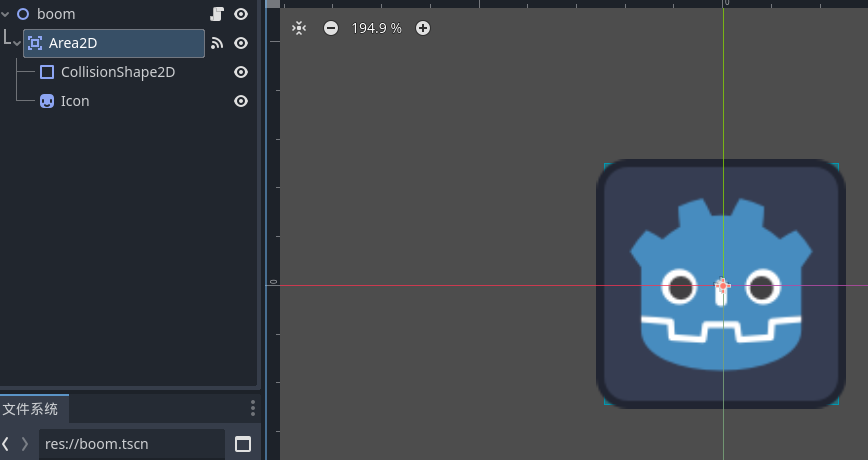Click the res://boom.tscn path field

[130, 443]
